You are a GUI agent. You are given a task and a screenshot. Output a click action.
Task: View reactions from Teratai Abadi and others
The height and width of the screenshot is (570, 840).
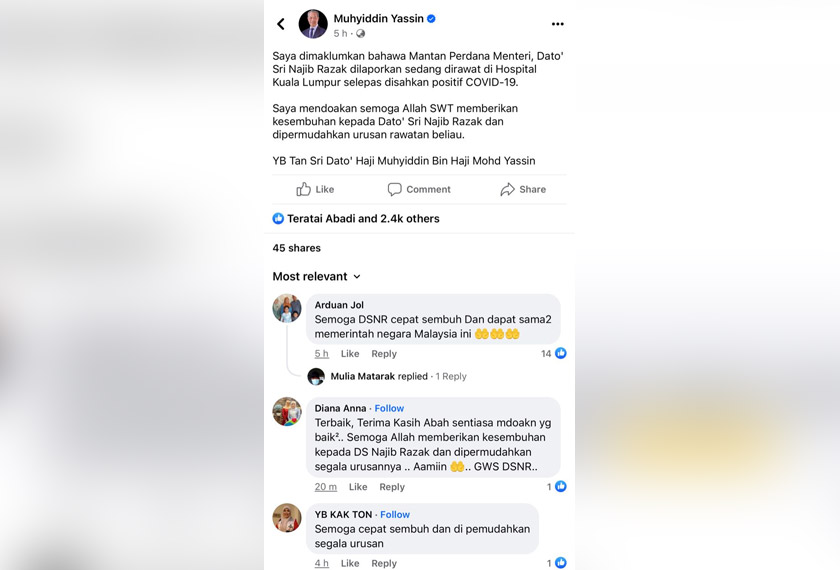pyautogui.click(x=356, y=219)
